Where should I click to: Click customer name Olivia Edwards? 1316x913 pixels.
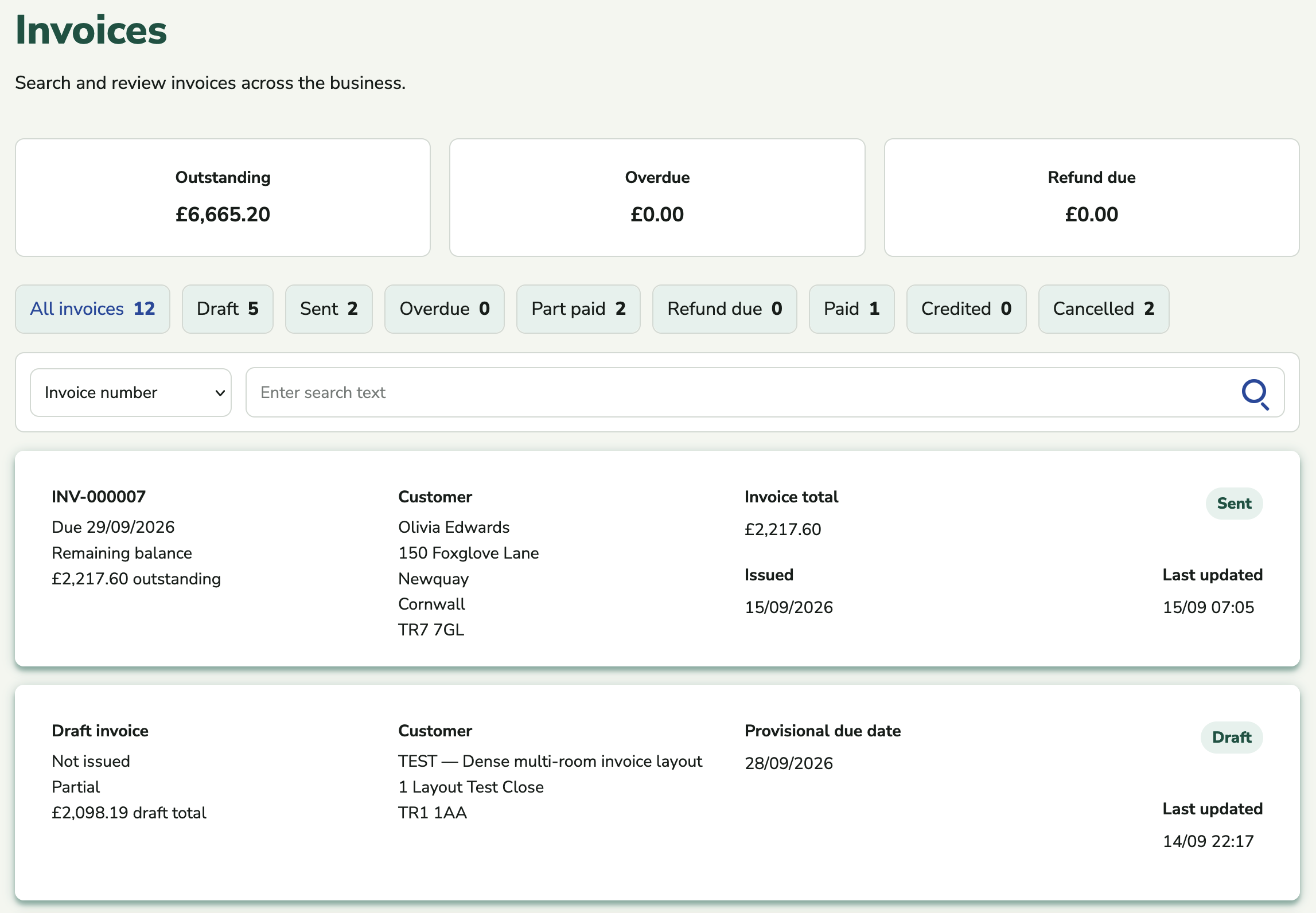click(x=454, y=527)
